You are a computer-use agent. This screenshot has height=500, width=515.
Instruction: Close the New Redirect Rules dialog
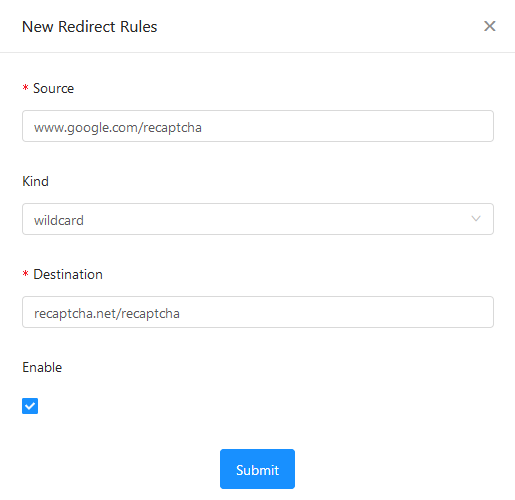(x=490, y=26)
